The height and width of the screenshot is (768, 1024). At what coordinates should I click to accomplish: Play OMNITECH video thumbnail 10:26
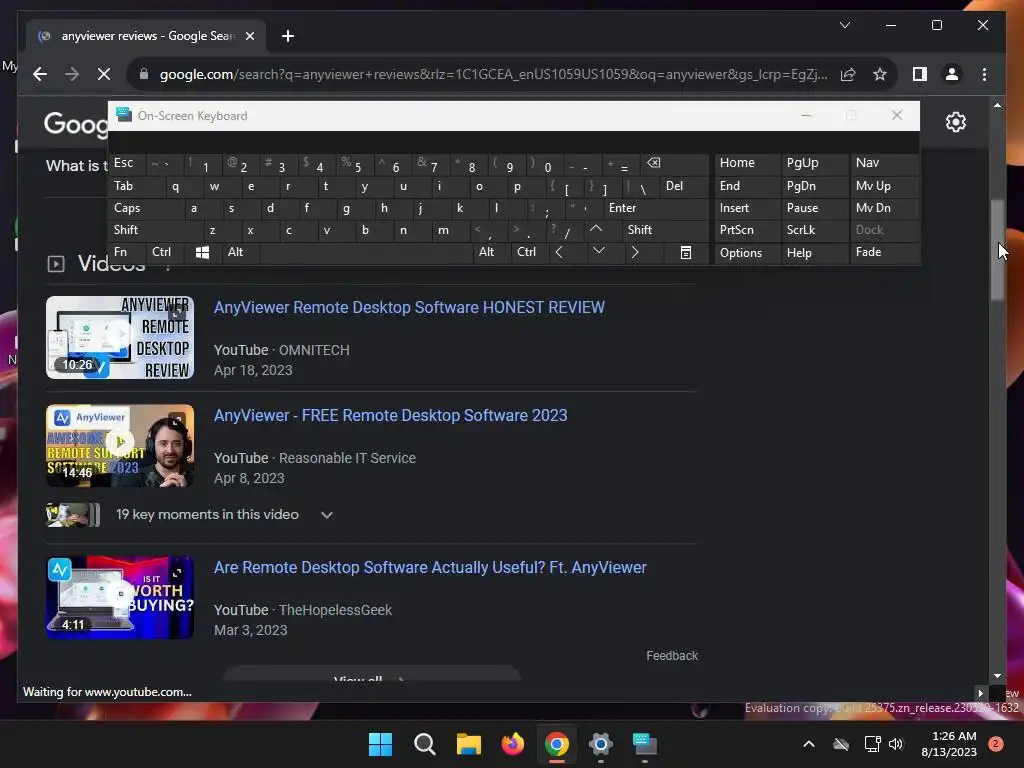click(x=120, y=338)
